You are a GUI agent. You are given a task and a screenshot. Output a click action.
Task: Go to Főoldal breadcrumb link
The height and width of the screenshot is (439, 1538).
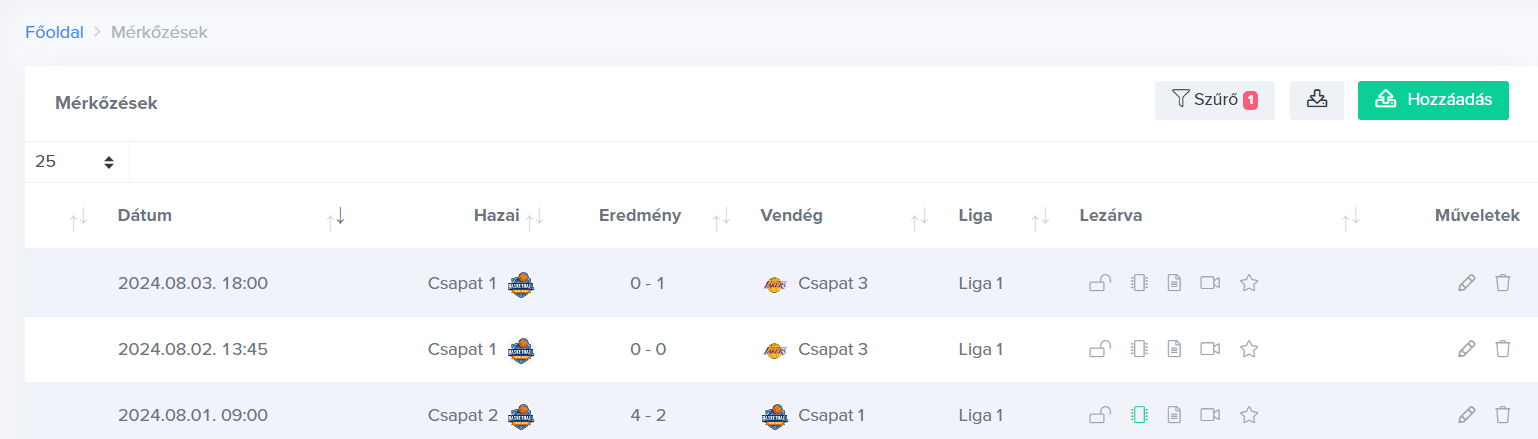point(54,32)
